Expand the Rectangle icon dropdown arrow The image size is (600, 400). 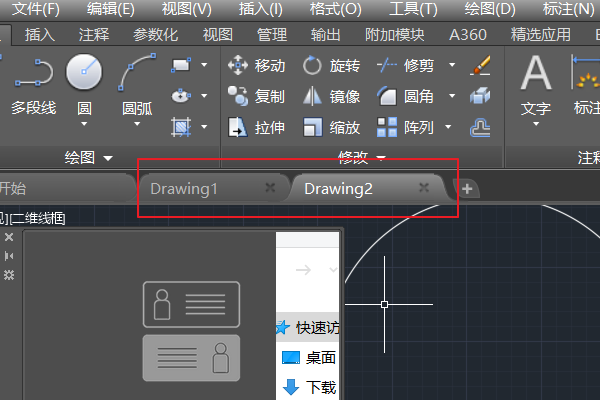pos(204,65)
